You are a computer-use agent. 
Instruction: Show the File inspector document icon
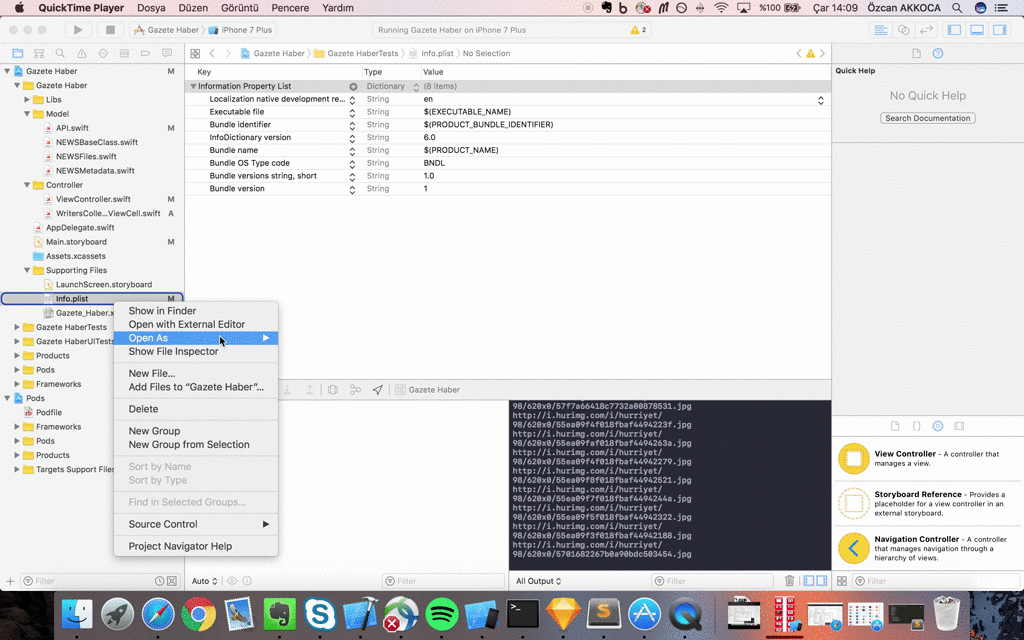(916, 54)
